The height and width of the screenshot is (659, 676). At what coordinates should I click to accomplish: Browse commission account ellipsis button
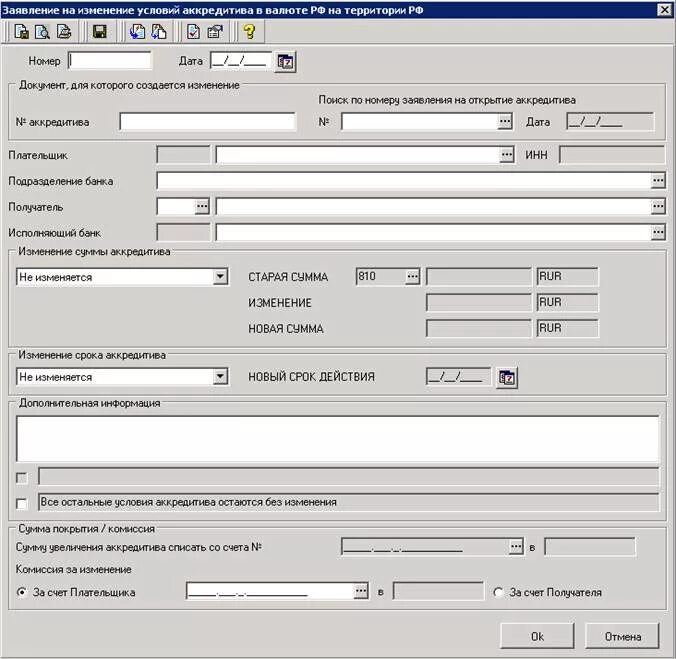(x=360, y=591)
